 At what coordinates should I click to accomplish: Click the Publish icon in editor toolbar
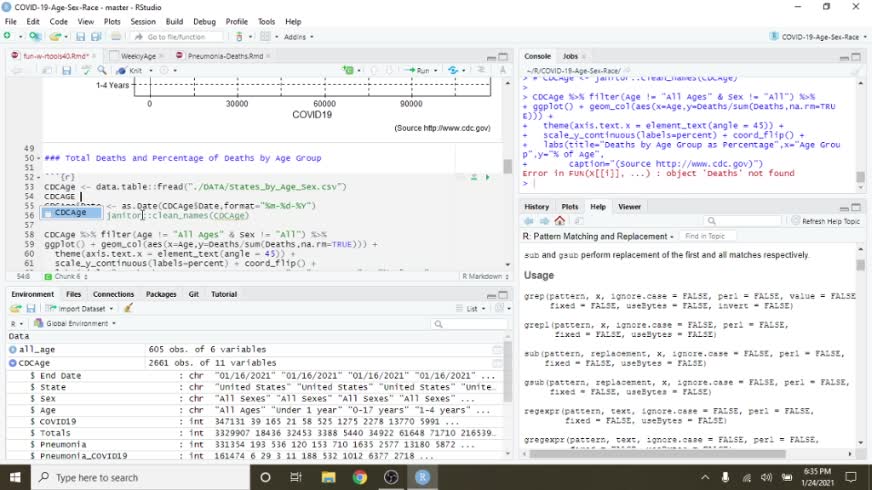(x=453, y=71)
